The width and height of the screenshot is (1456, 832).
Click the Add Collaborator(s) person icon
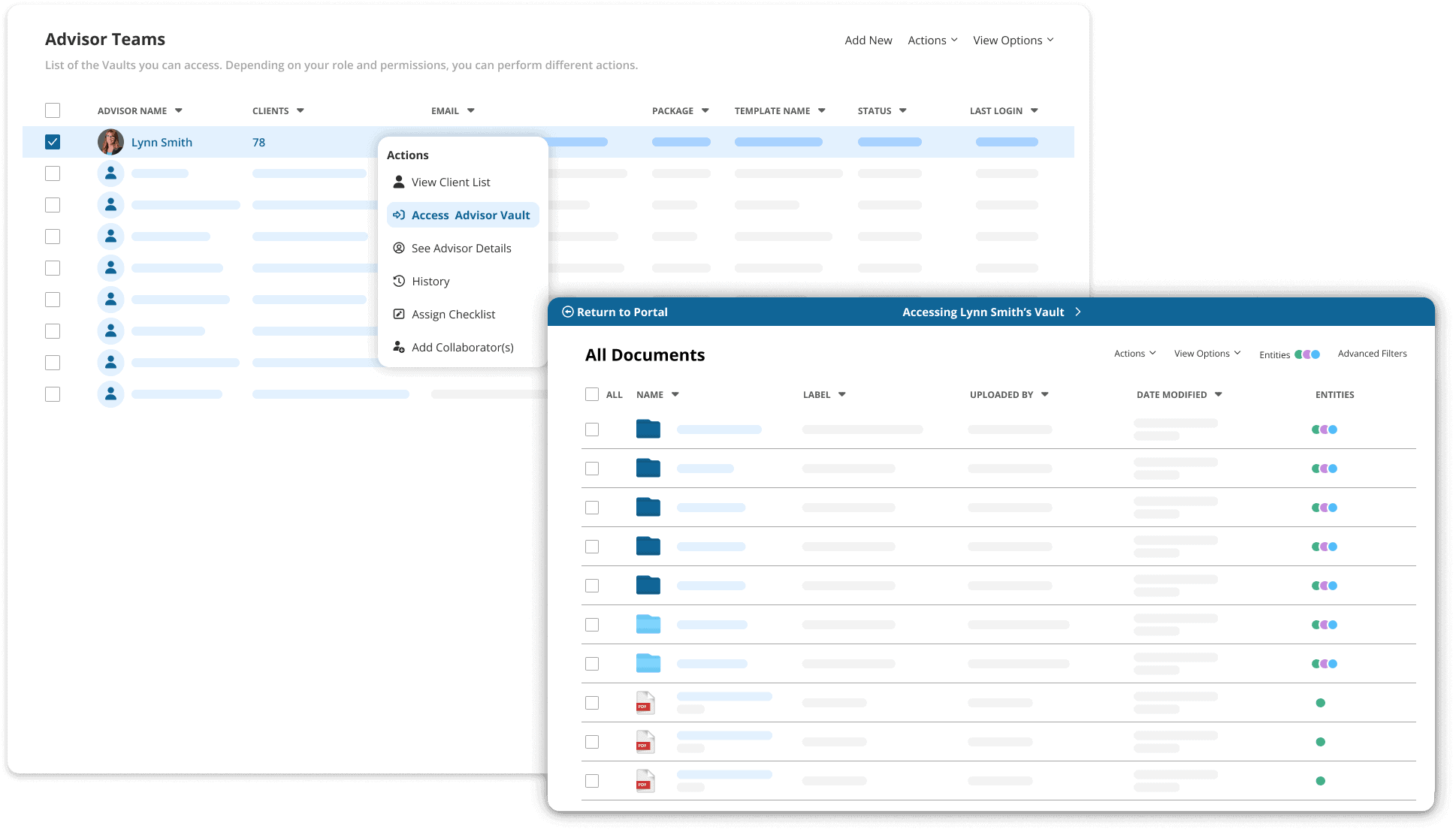coord(399,347)
